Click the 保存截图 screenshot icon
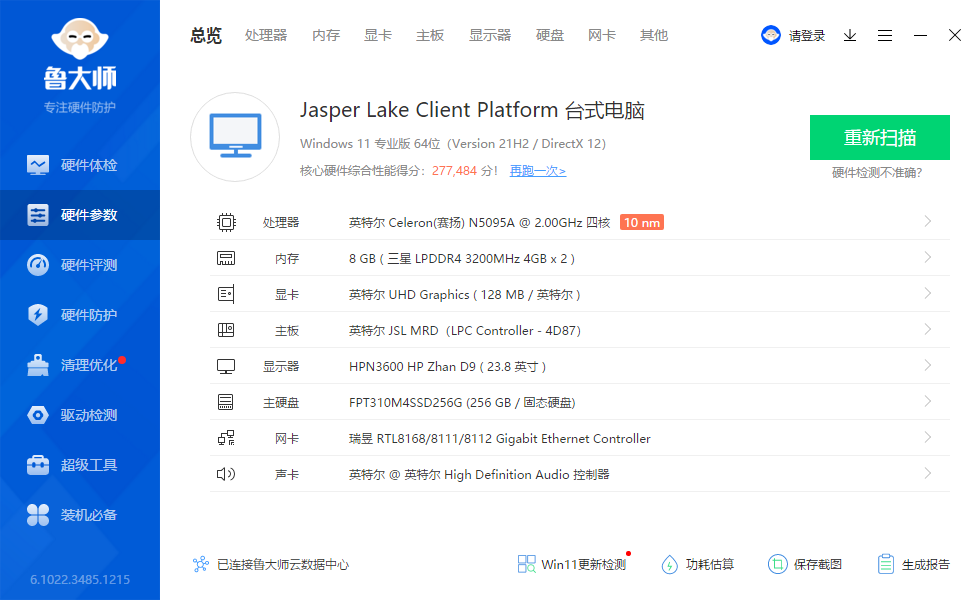The image size is (980, 600). point(777,564)
